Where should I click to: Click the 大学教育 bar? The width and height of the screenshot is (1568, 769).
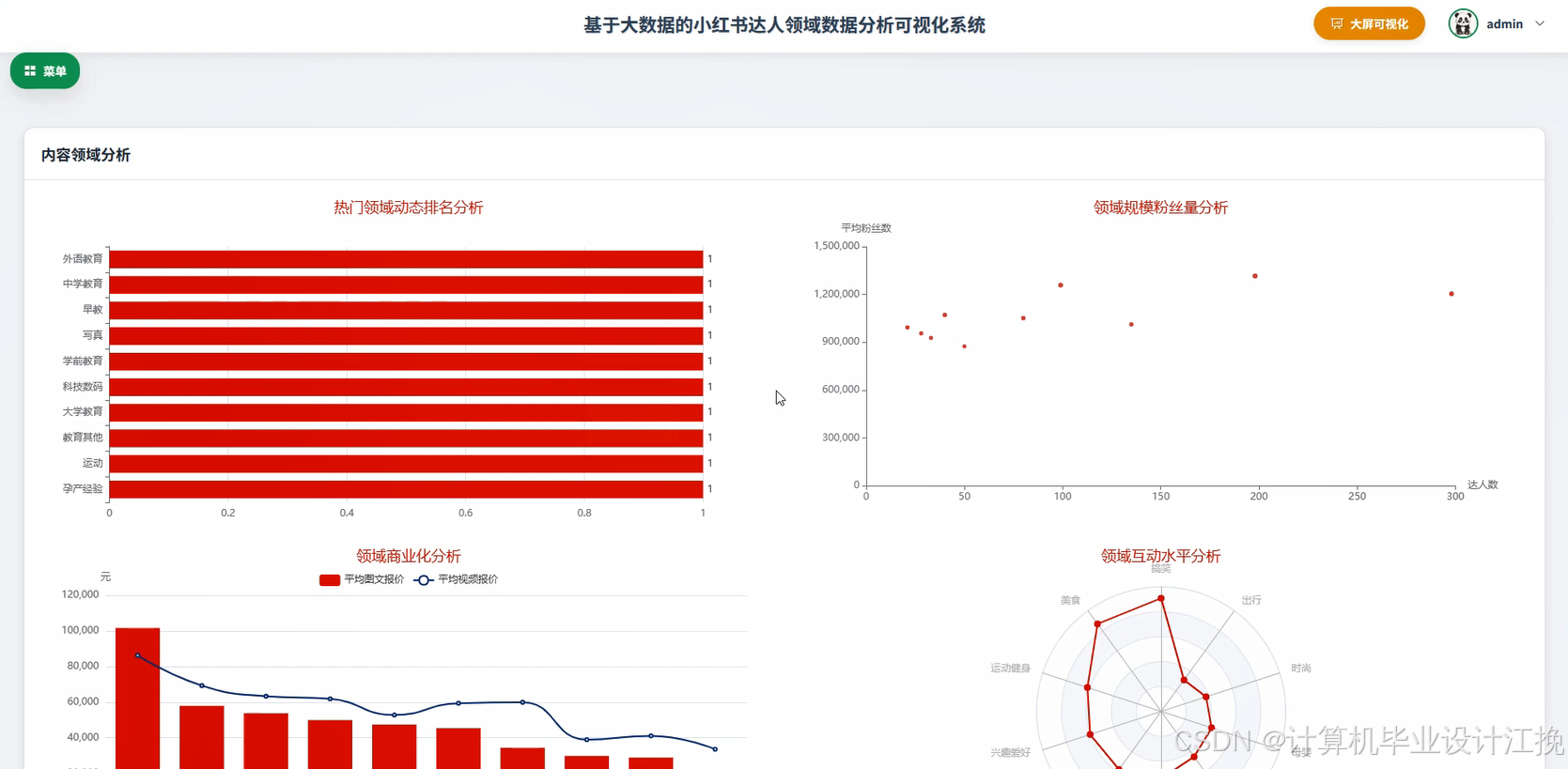point(406,412)
